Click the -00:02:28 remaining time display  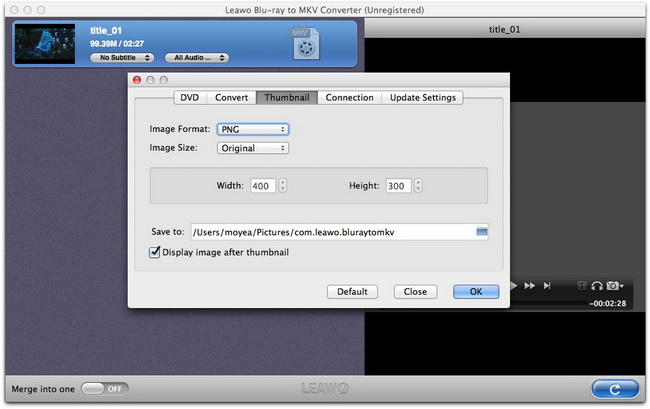click(608, 303)
